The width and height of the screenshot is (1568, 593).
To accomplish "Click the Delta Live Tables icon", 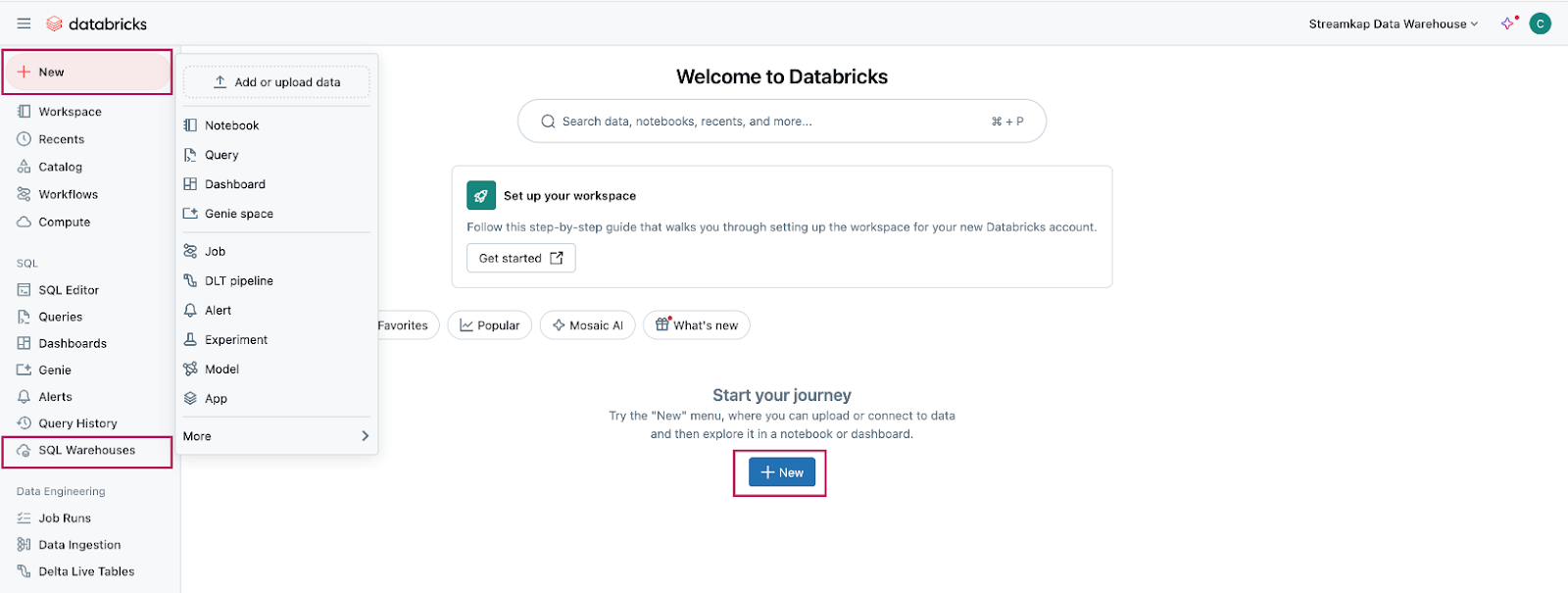I will coord(24,571).
